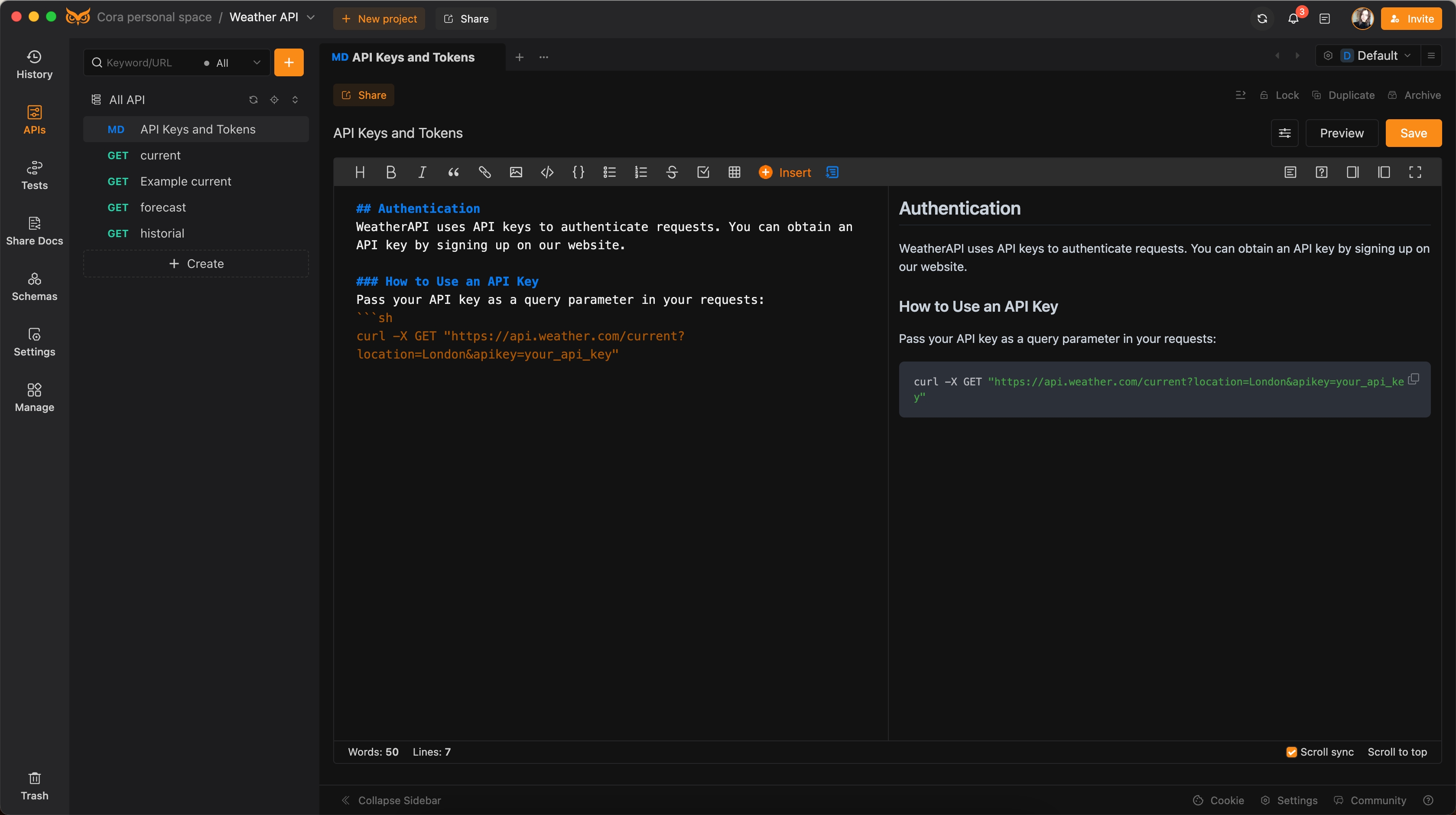This screenshot has height=815, width=1456.
Task: Click the orange plus button beside search
Action: point(289,62)
